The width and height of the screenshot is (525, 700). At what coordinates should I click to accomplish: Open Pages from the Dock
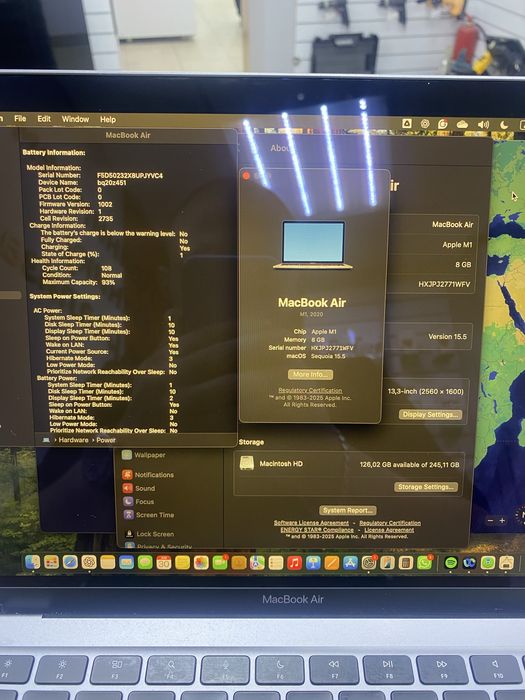[x=332, y=563]
